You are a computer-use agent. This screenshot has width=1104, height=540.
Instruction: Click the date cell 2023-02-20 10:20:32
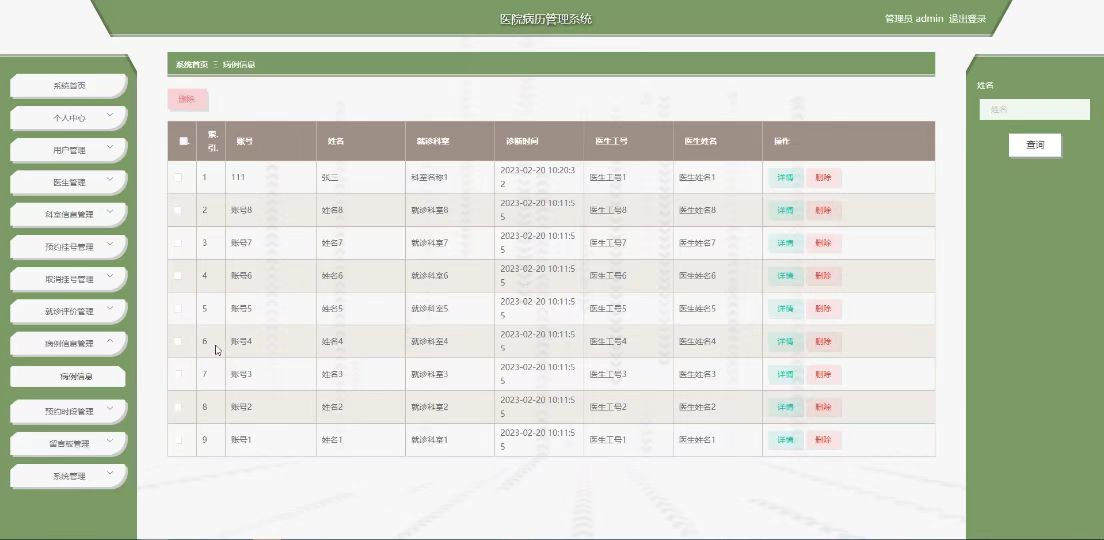point(538,177)
